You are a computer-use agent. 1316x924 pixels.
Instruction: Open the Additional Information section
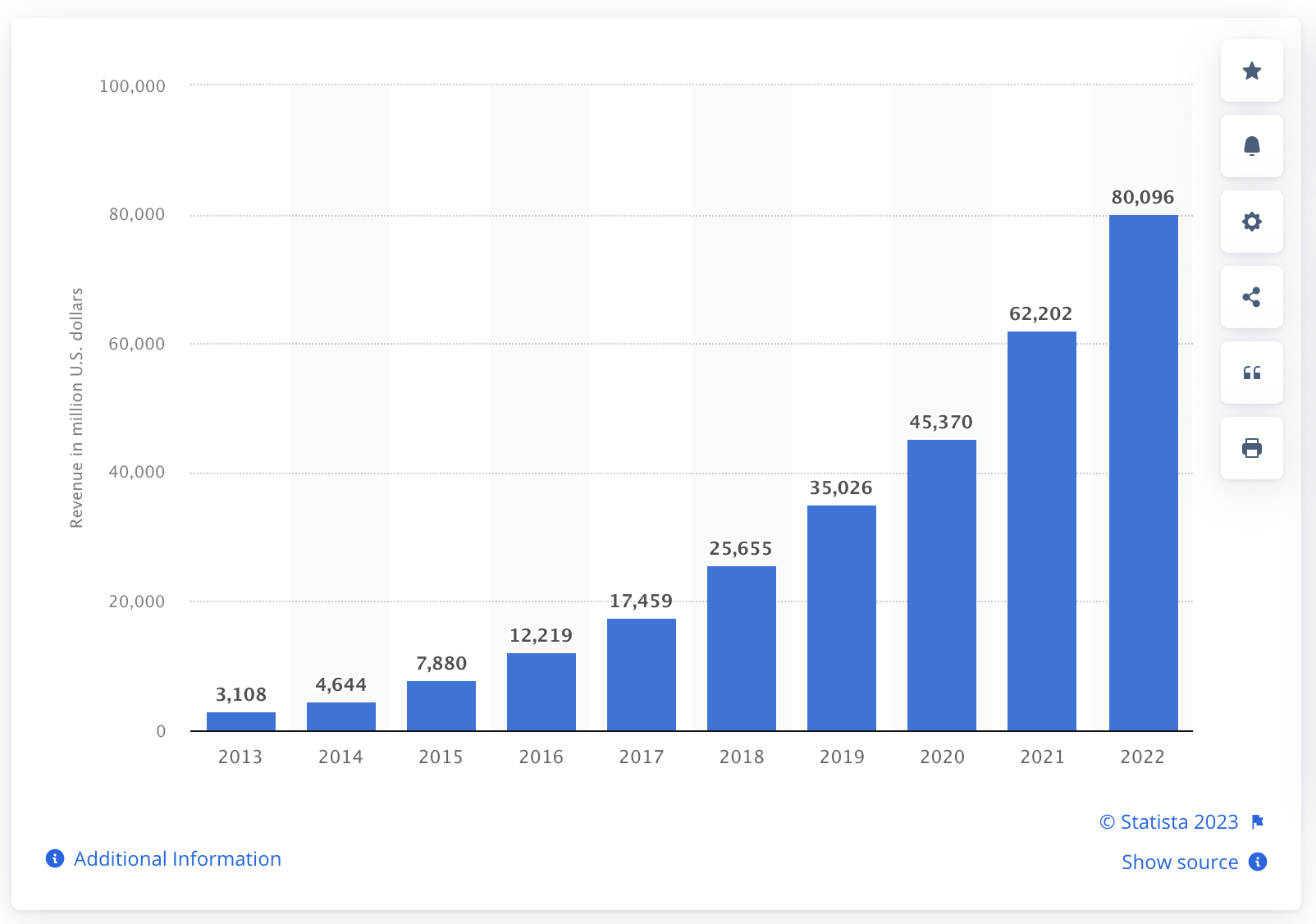click(177, 859)
